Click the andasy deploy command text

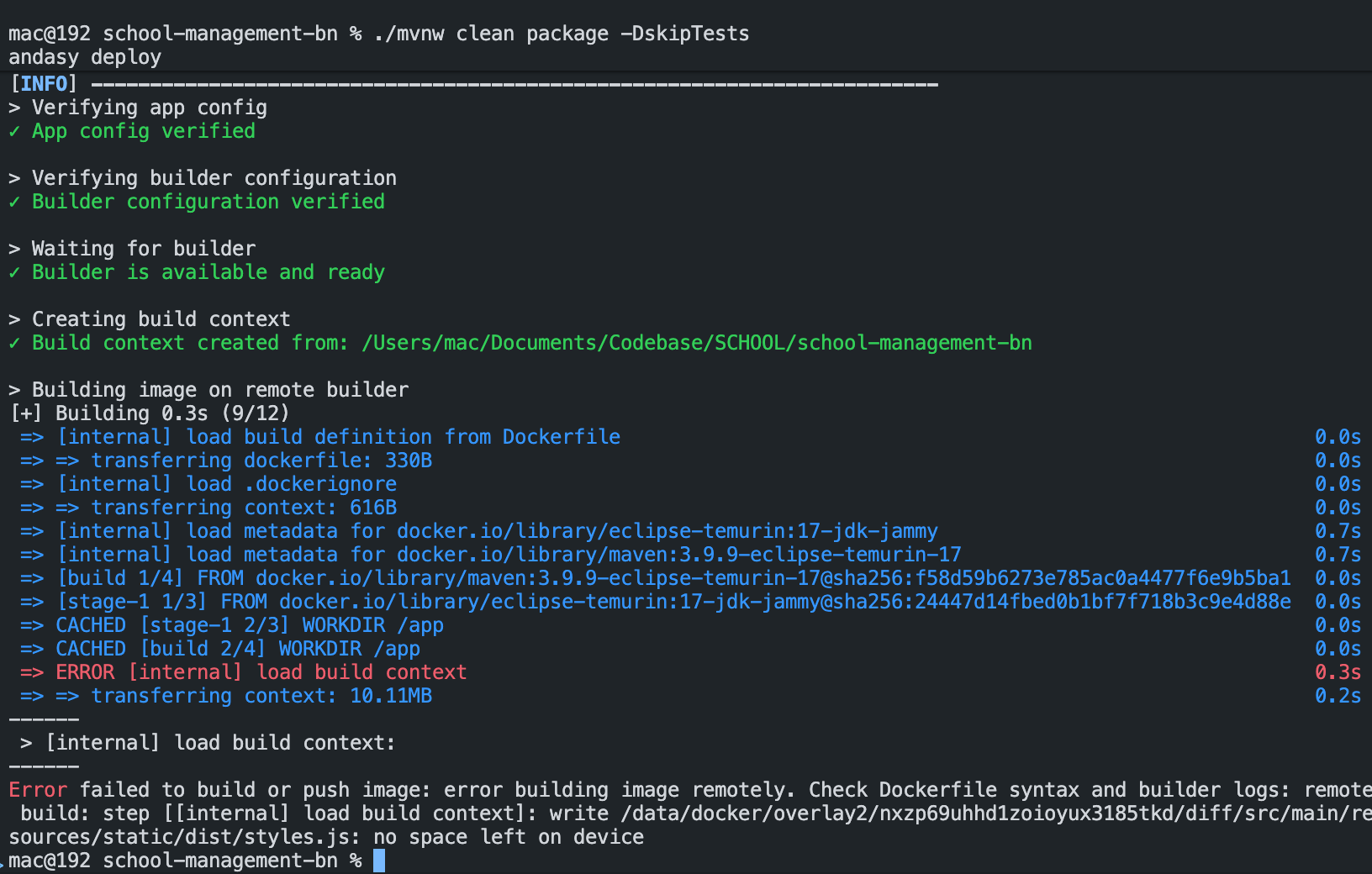coord(85,57)
